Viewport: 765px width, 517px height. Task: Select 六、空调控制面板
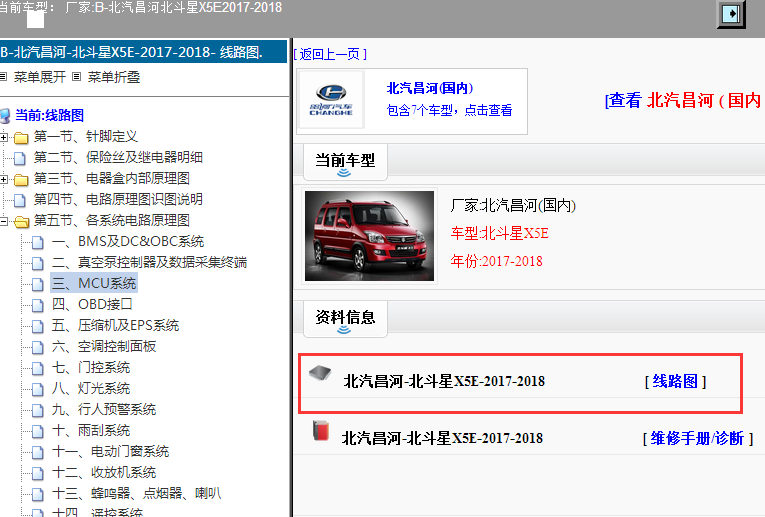click(104, 346)
